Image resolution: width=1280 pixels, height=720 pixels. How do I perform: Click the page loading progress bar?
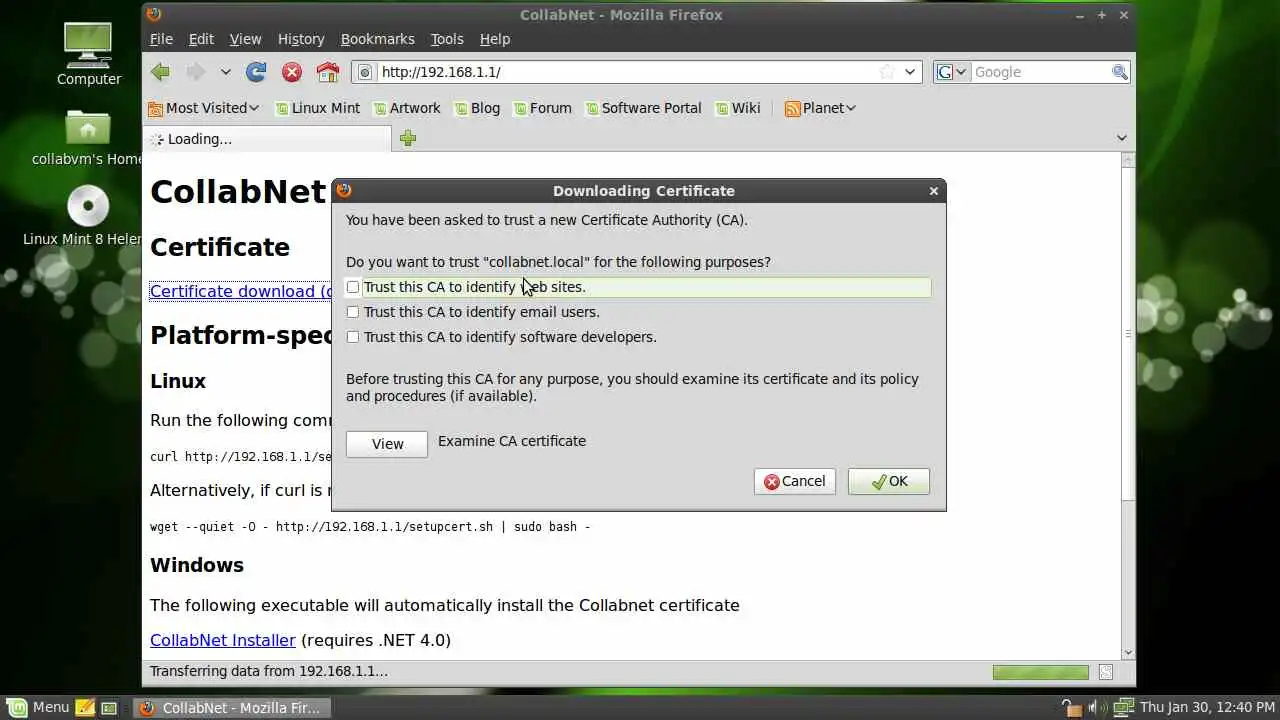point(1041,672)
